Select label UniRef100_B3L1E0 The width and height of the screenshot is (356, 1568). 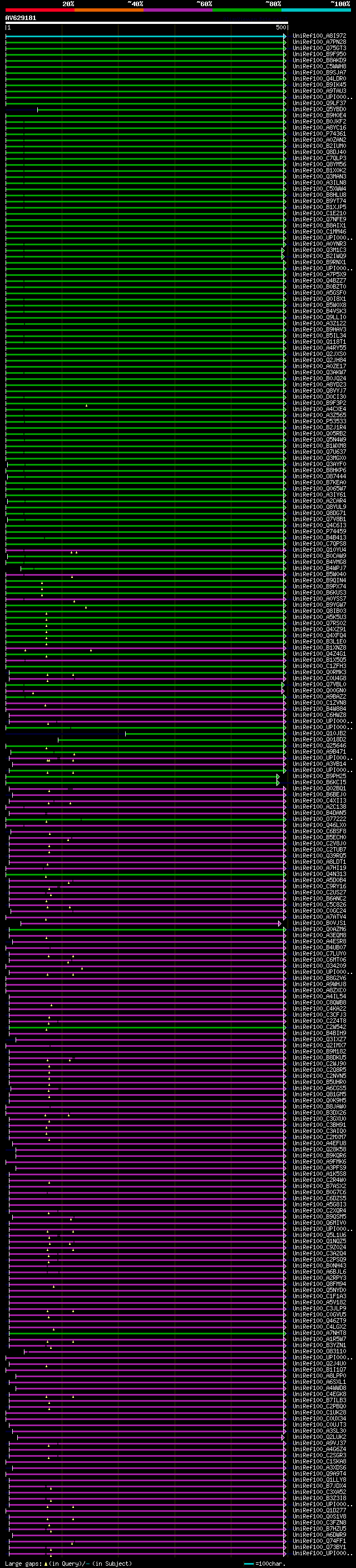[x=319, y=641]
